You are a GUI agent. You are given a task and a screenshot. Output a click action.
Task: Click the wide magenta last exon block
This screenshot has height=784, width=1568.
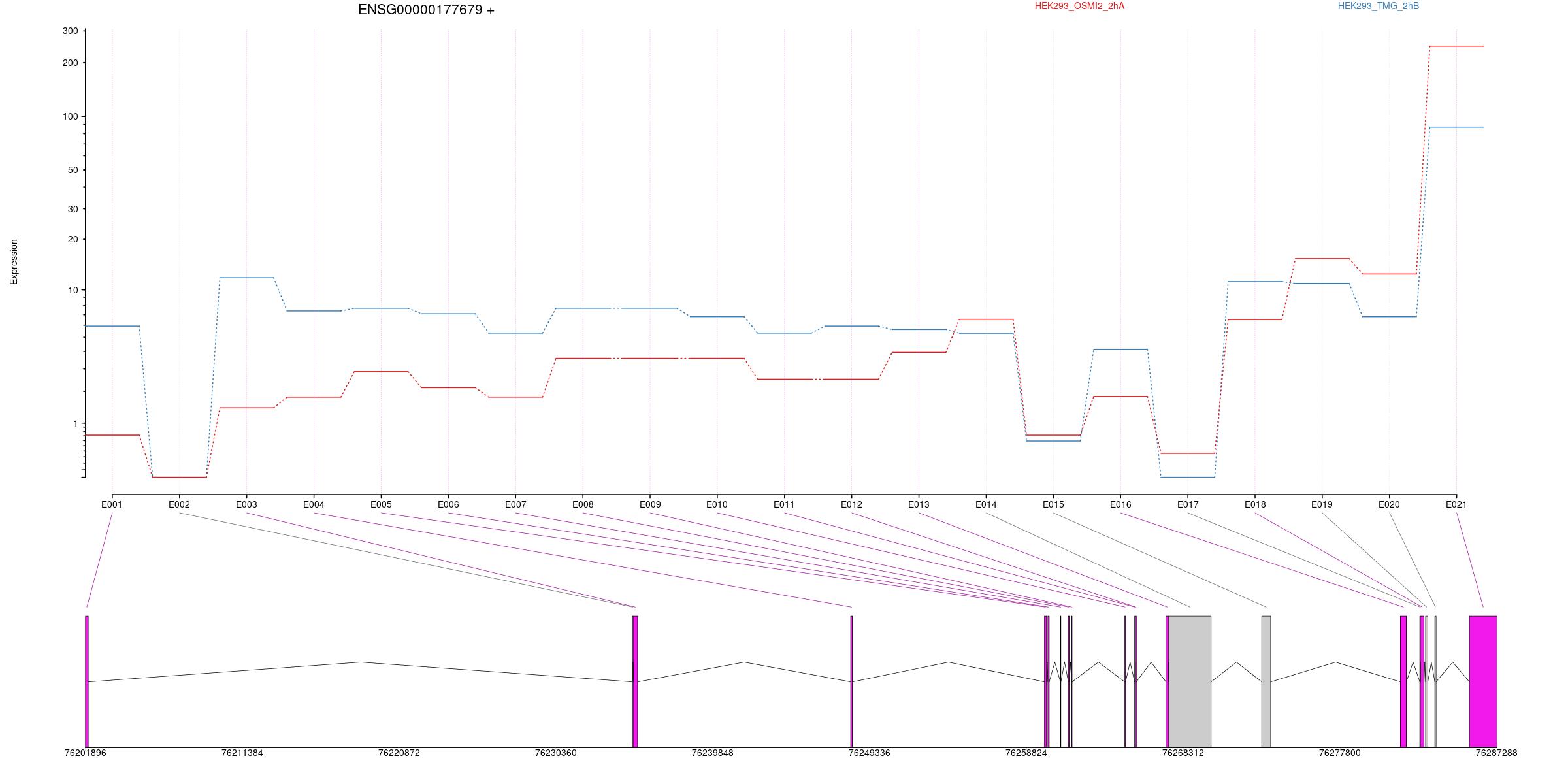click(1483, 681)
